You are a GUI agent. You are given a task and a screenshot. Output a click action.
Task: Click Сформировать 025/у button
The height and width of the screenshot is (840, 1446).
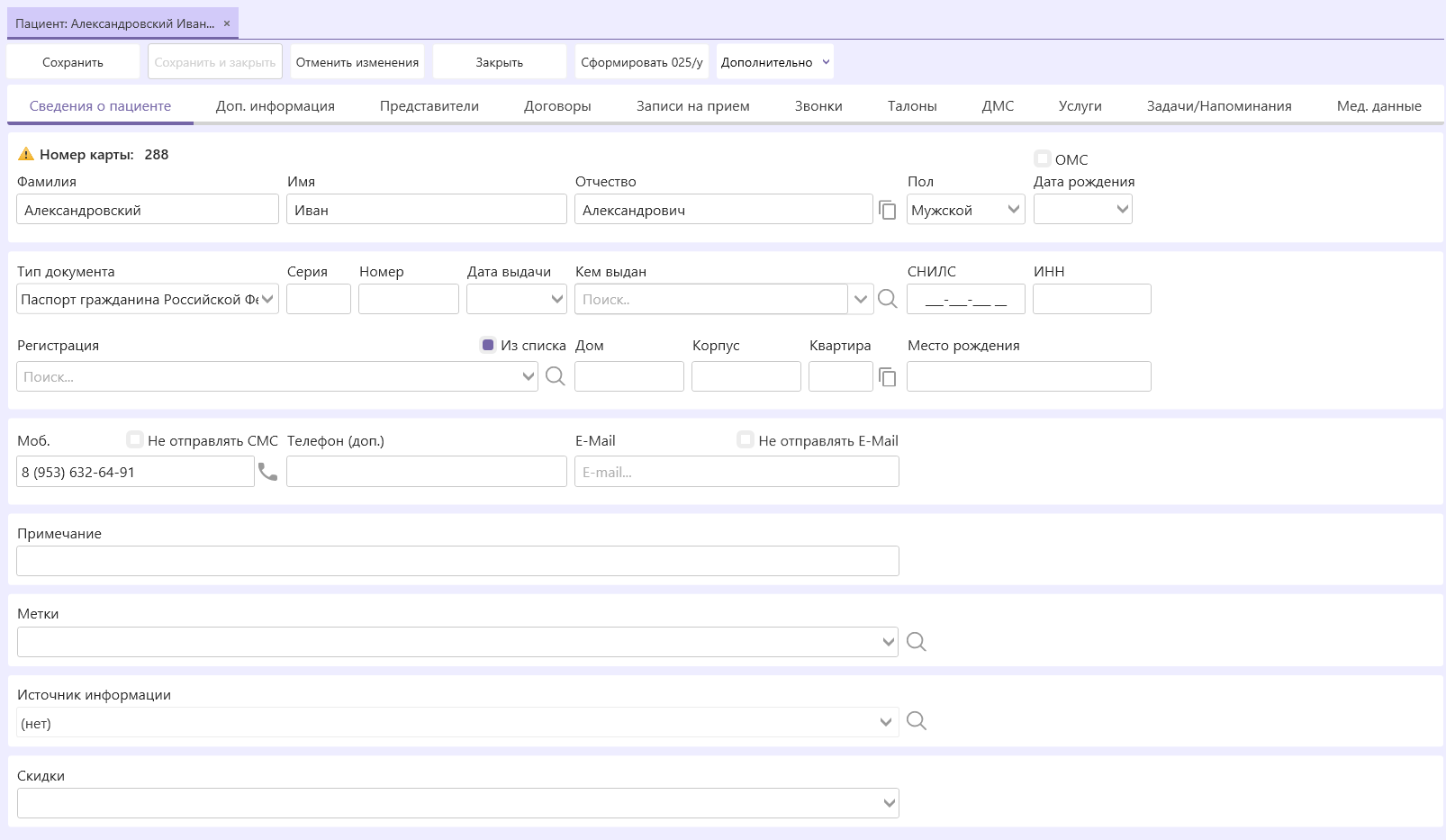click(x=642, y=62)
